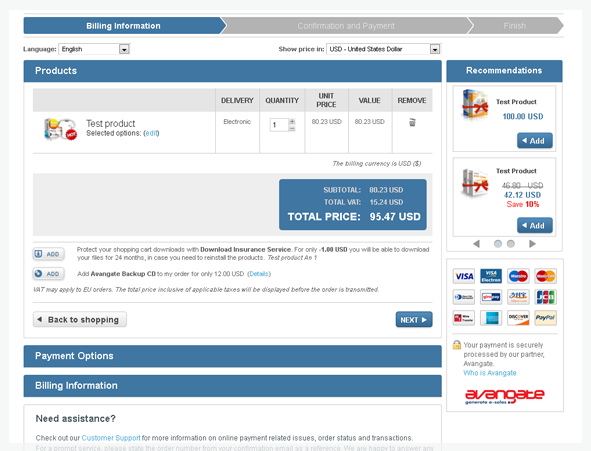The height and width of the screenshot is (451, 591).
Task: Switch to second recommendations page dot
Action: pyautogui.click(x=511, y=244)
